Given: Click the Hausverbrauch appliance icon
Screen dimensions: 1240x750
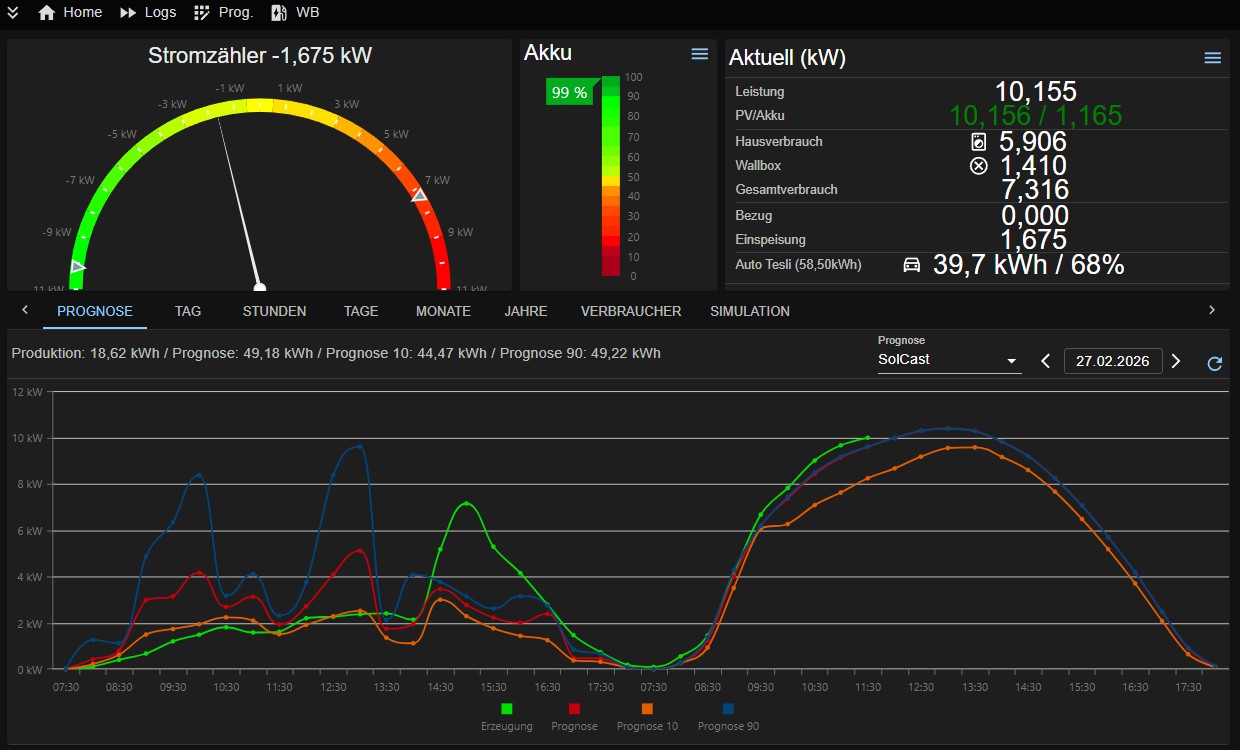Looking at the screenshot, I should point(979,142).
